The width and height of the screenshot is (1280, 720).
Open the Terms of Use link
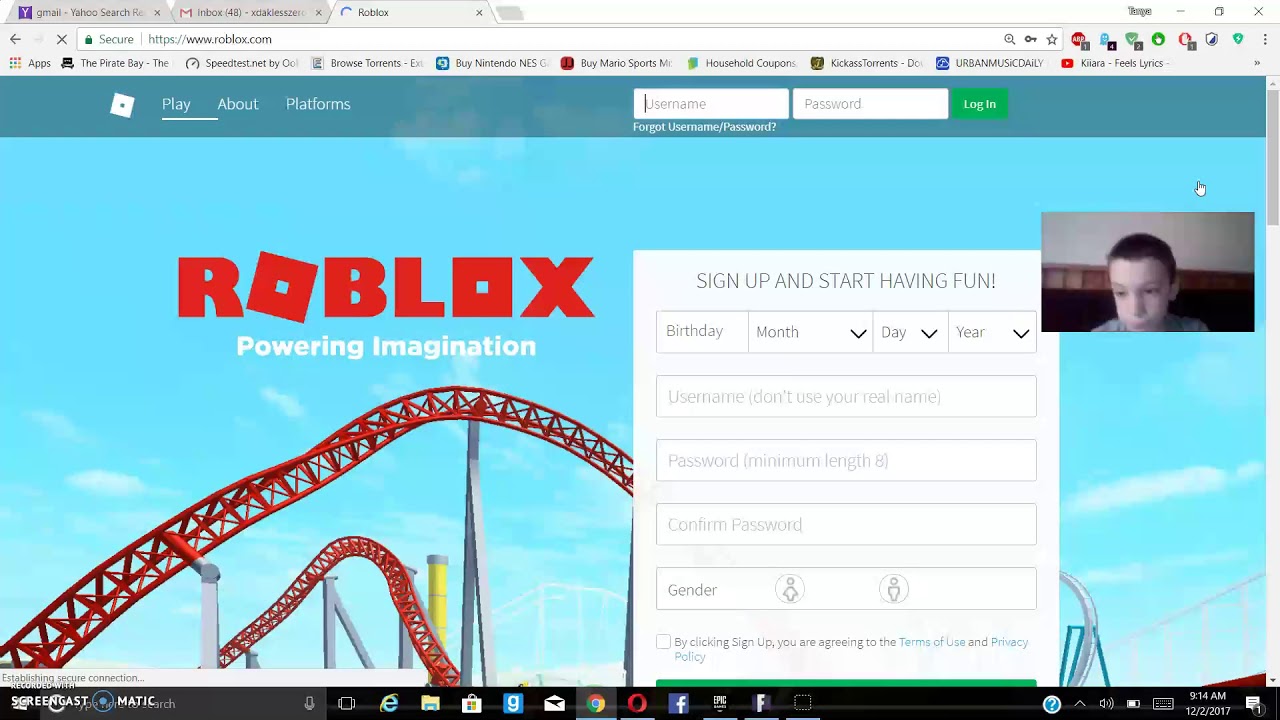point(932,642)
